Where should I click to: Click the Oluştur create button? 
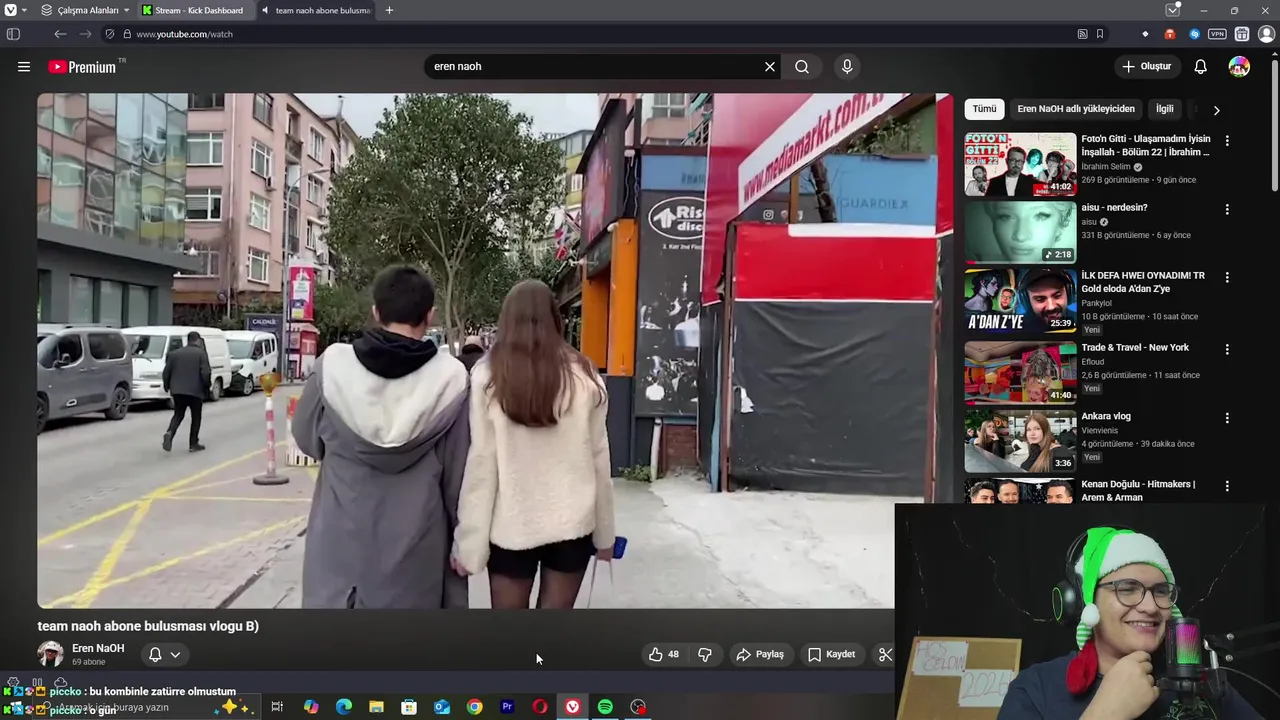pos(1146,67)
